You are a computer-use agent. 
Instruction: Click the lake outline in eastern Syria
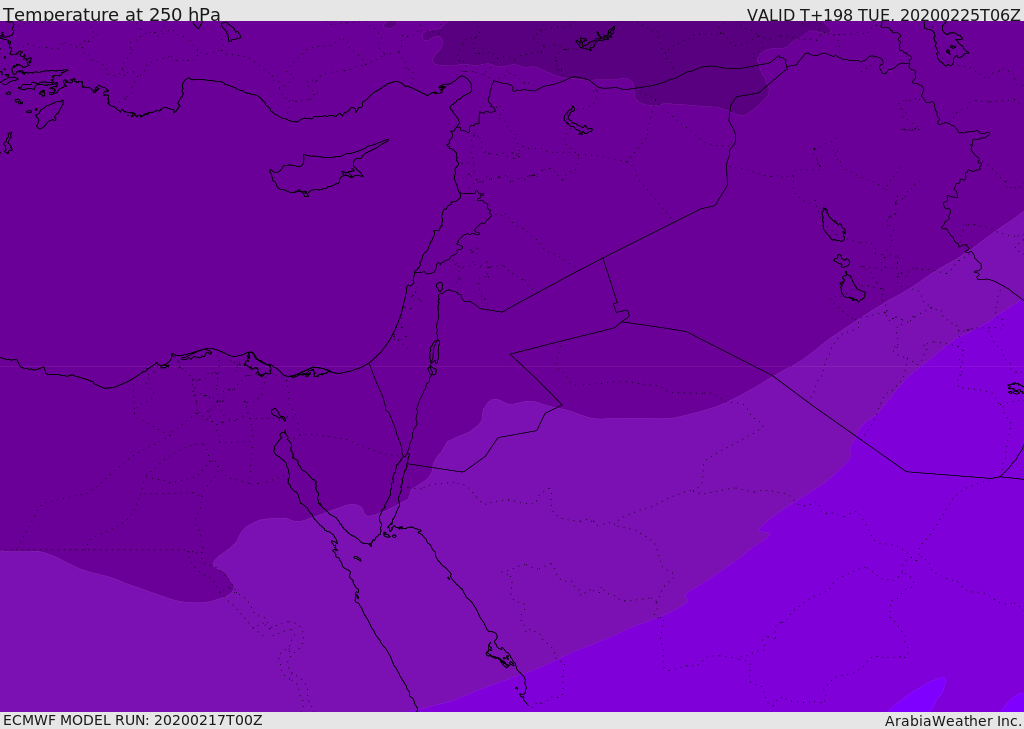[577, 121]
